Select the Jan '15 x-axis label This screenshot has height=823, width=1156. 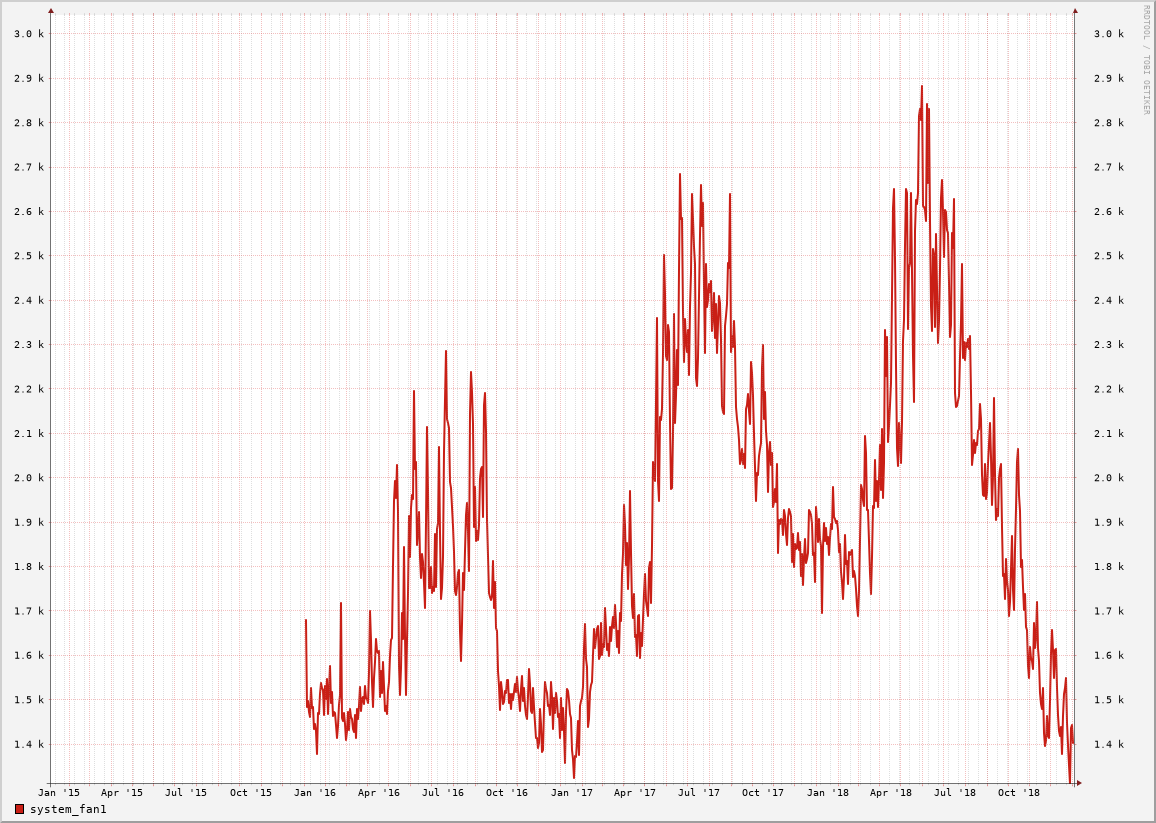[x=59, y=793]
